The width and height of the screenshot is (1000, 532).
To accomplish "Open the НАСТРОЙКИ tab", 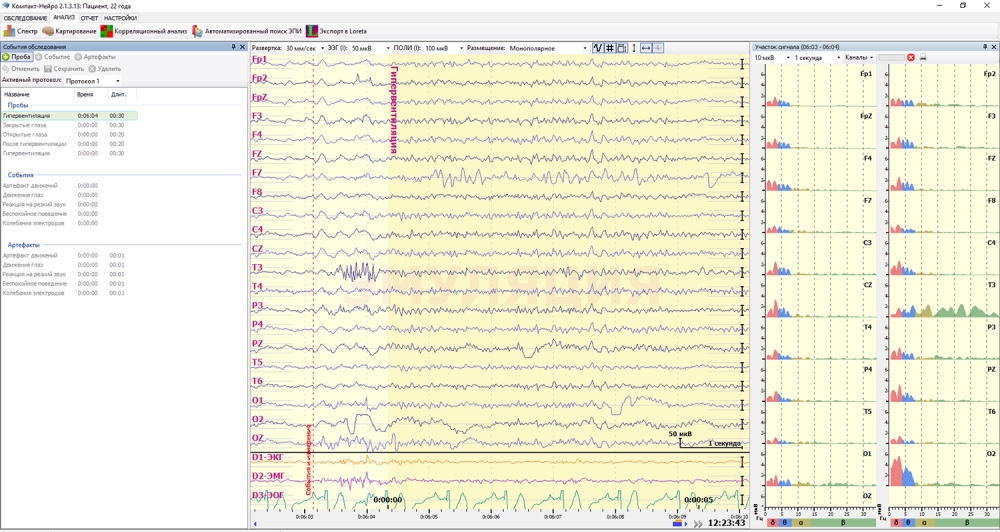I will pos(120,18).
